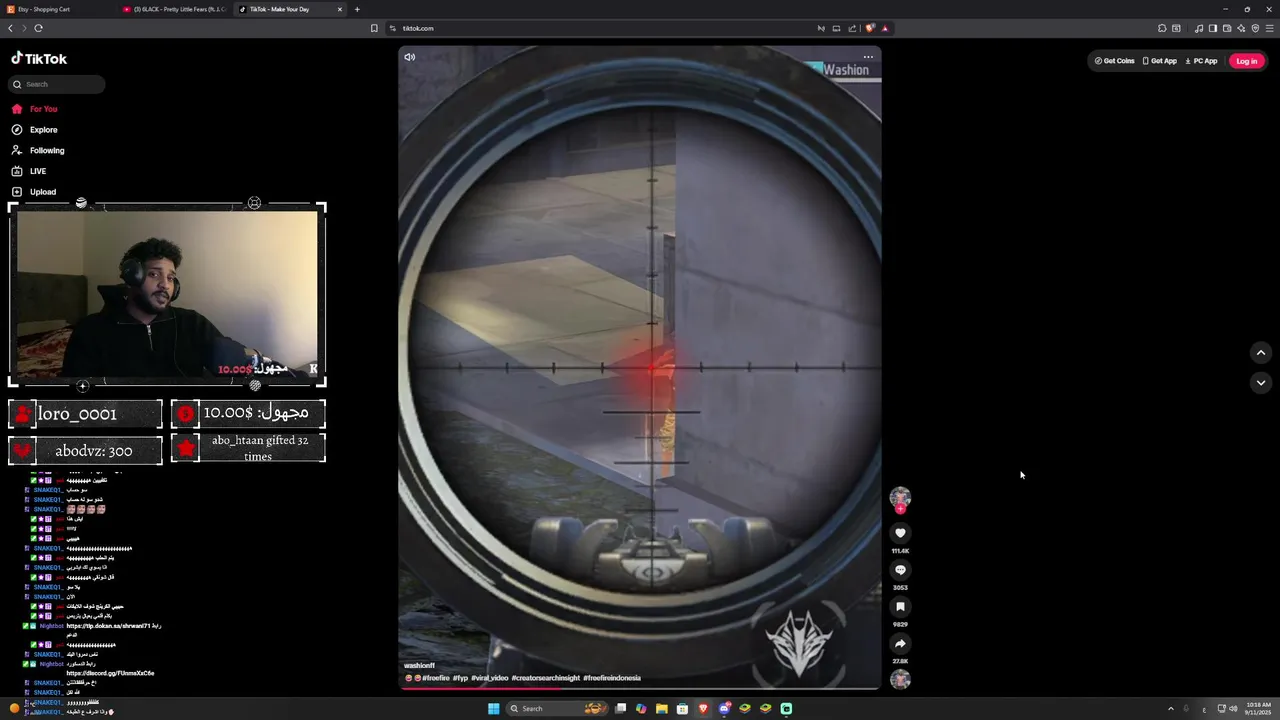Screen dimensions: 1280x720
Task: Click the Brave Rewards triangle icon
Action: tap(884, 28)
